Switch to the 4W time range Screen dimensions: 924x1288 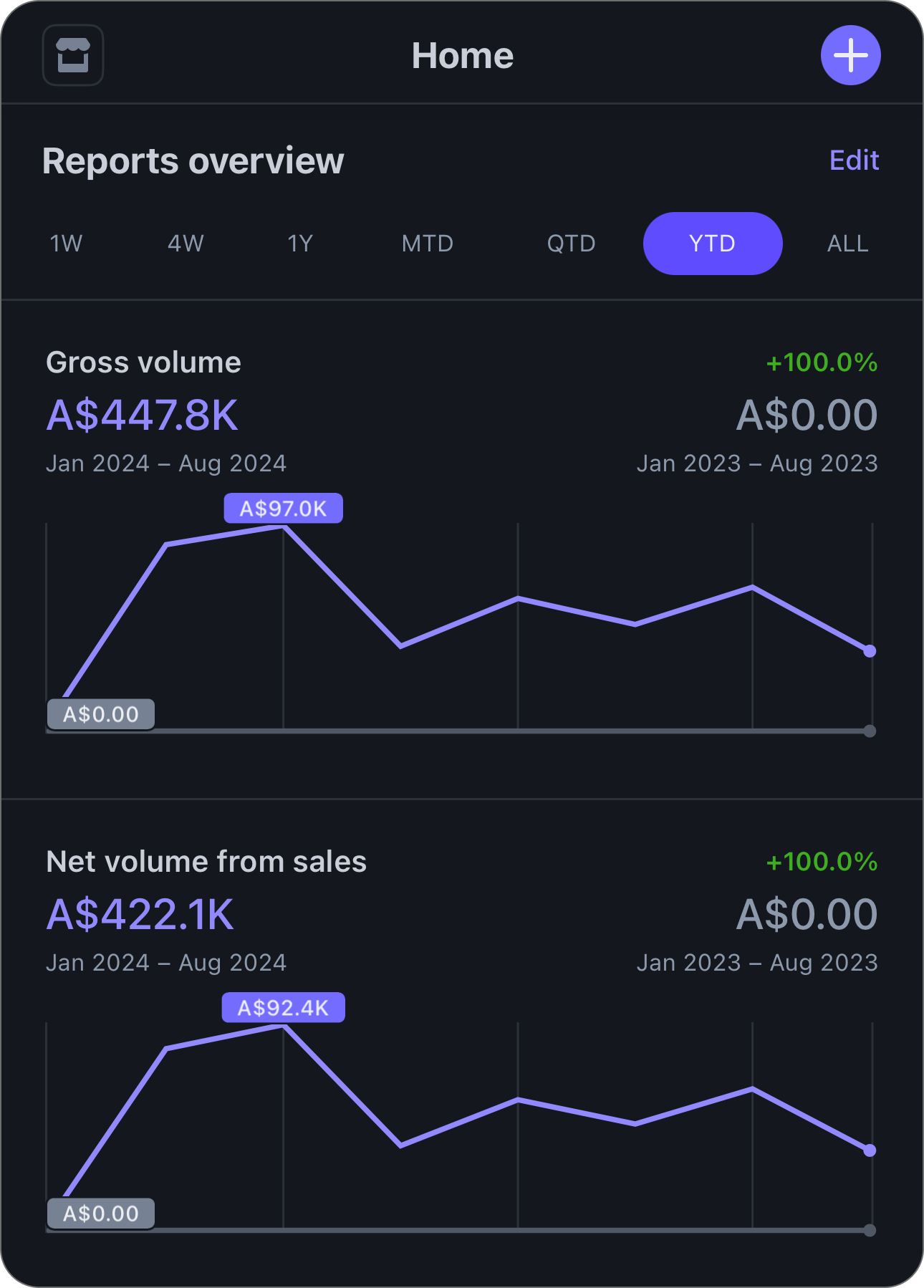pos(186,244)
